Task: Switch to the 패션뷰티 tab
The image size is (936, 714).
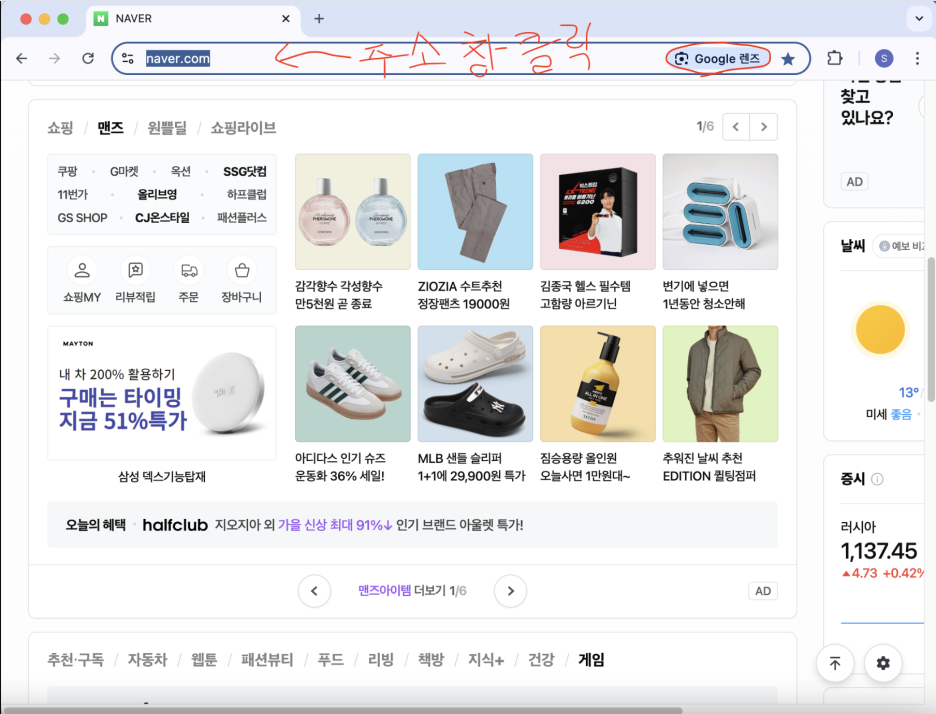Action: click(x=267, y=660)
